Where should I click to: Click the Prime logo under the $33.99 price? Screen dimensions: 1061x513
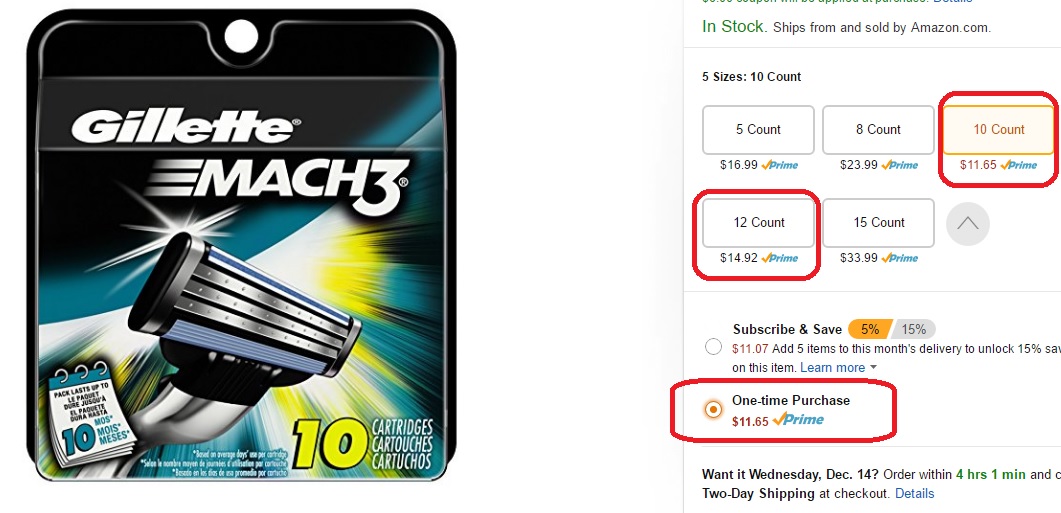[x=900, y=258]
